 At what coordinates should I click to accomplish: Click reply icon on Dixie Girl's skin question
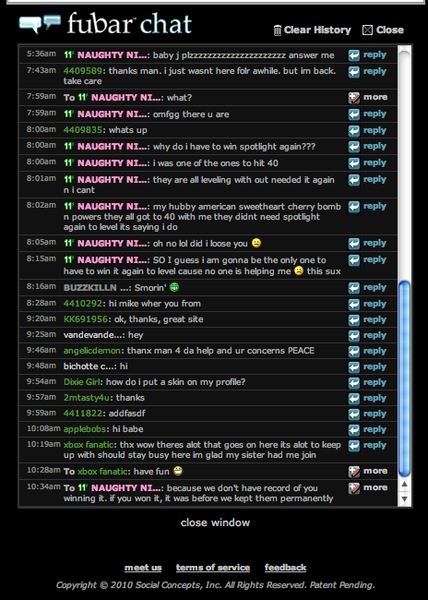click(354, 383)
